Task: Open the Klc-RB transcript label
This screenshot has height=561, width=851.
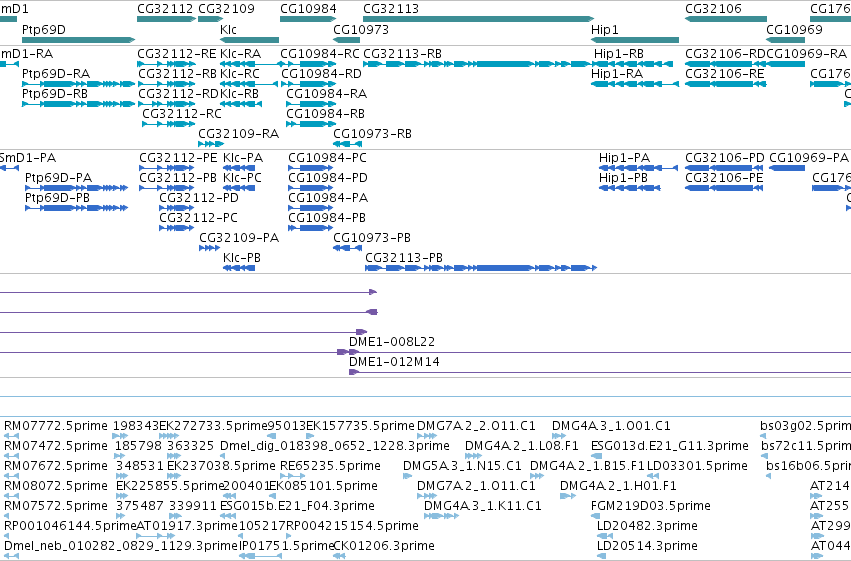Action: (x=239, y=93)
